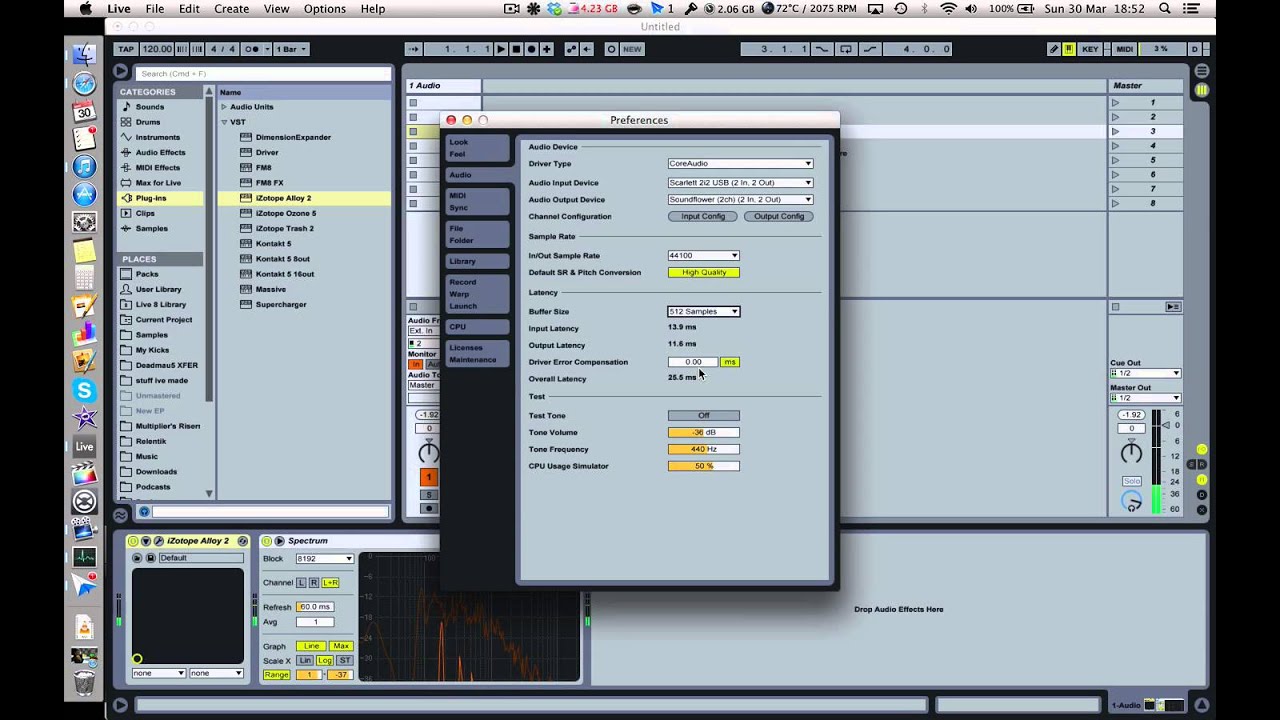Toggle the Draw Mode pencil icon

[1054, 49]
